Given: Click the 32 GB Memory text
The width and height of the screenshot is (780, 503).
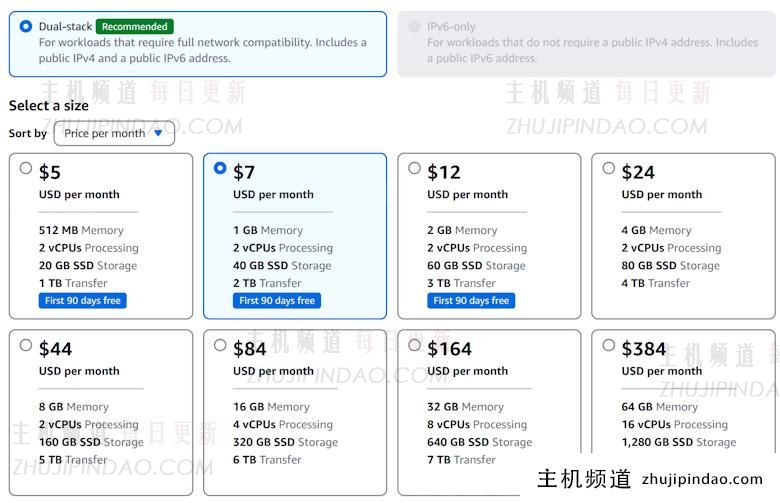Looking at the screenshot, I should click(x=466, y=407).
